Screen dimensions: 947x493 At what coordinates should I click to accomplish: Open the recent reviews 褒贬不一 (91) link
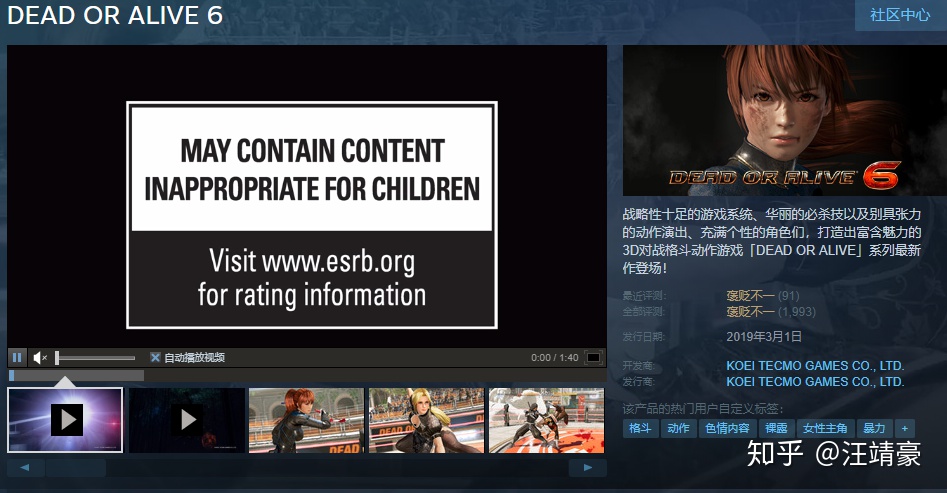tap(762, 295)
